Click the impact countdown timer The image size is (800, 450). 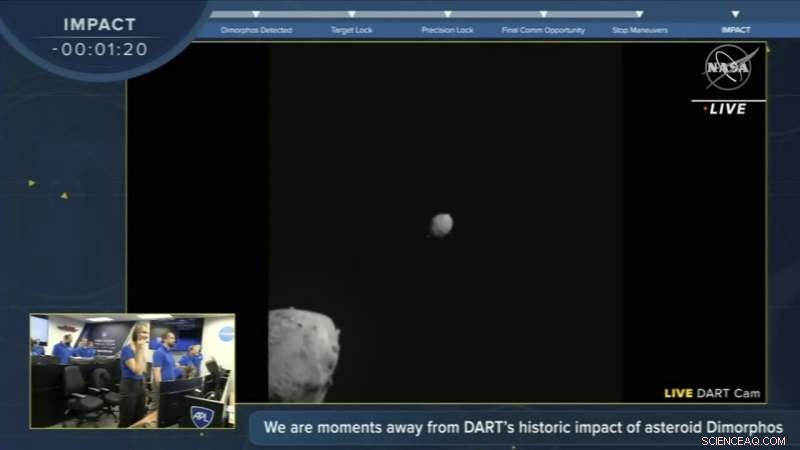(100, 49)
